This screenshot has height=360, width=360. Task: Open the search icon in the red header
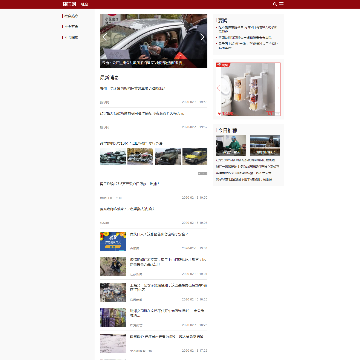(x=275, y=4)
